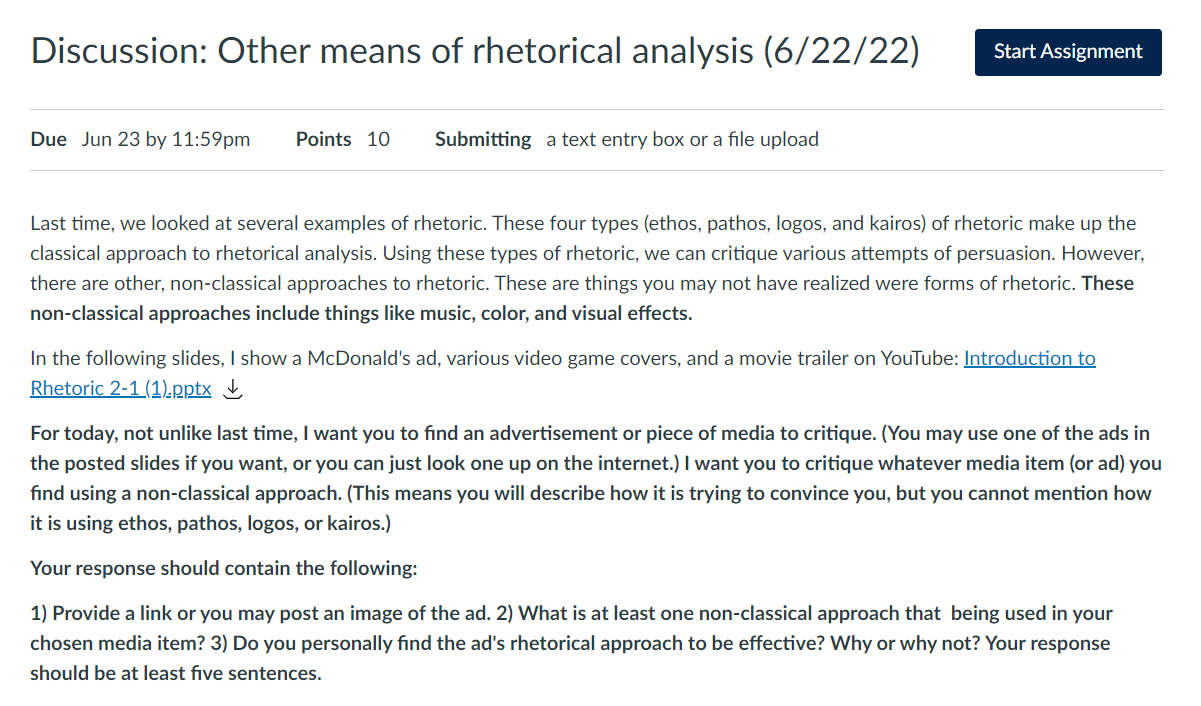1201x706 pixels.
Task: Click 'Your response should contain the following:'
Action: [x=224, y=569]
